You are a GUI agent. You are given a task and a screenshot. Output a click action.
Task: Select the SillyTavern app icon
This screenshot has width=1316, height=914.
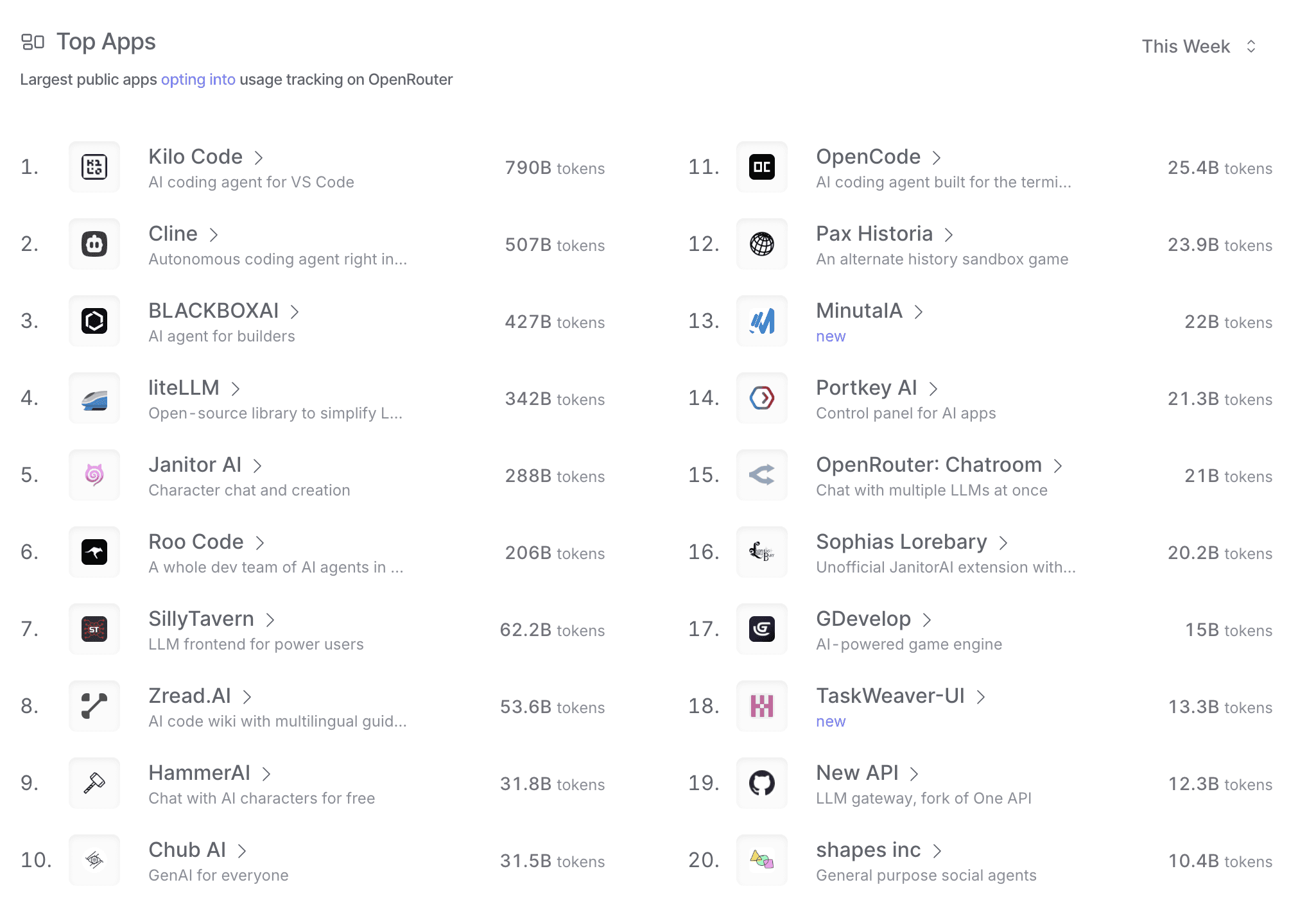(x=94, y=629)
